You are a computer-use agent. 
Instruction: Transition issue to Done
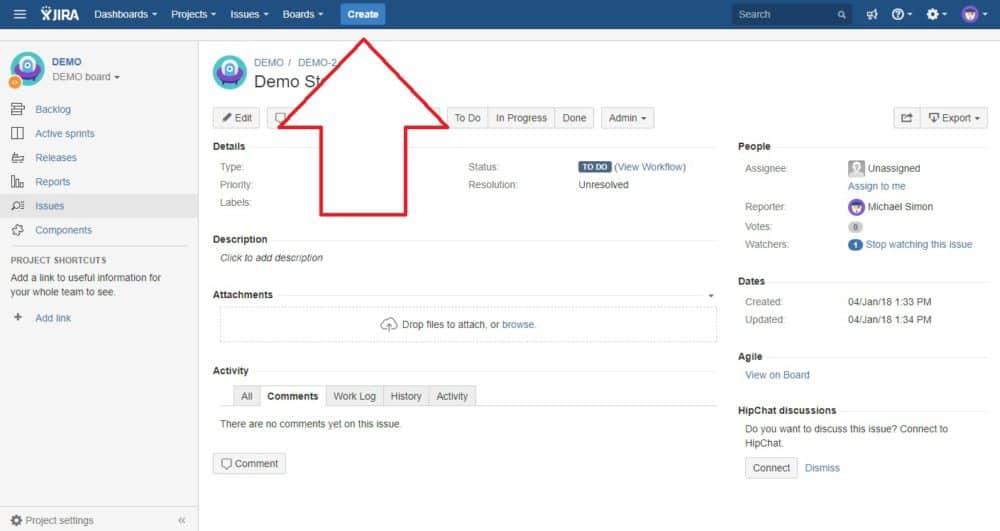(574, 118)
